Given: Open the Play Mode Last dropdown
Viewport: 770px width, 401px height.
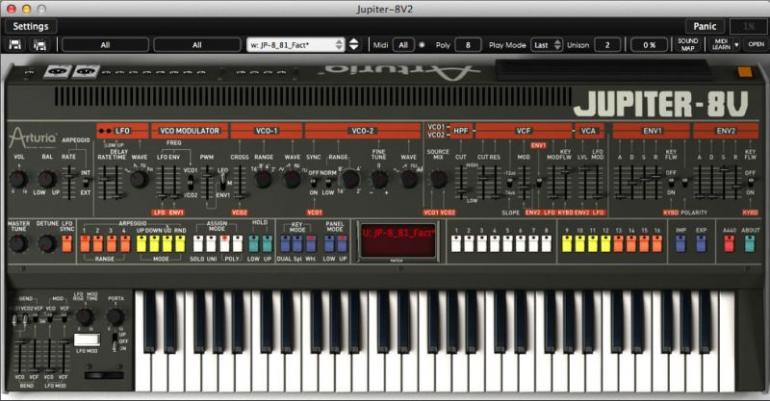Looking at the screenshot, I should point(546,45).
